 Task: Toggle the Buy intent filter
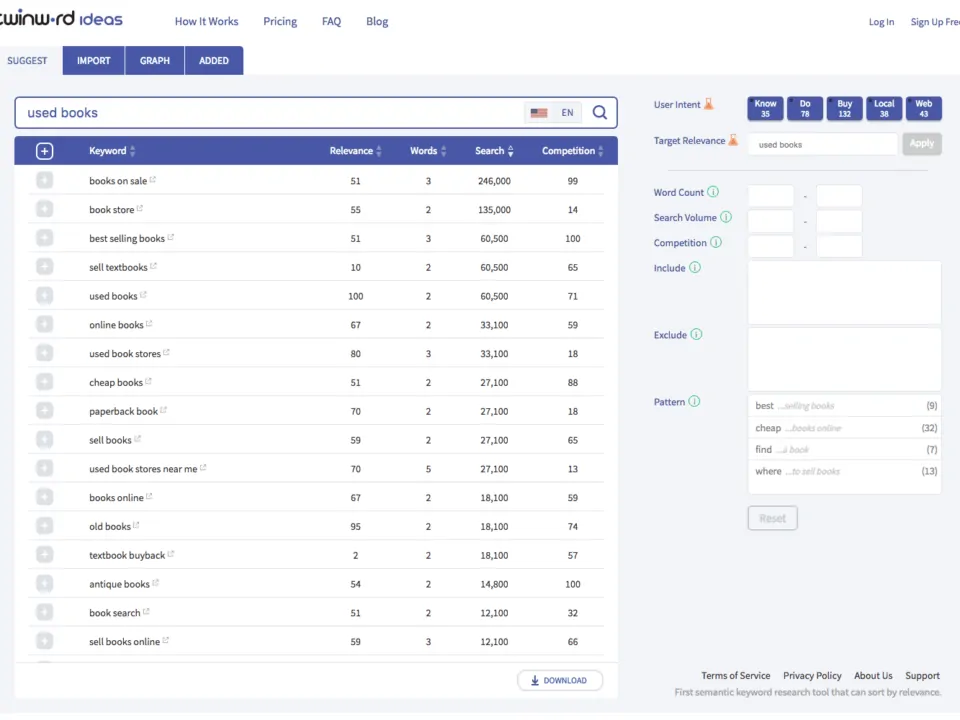pyautogui.click(x=845, y=108)
